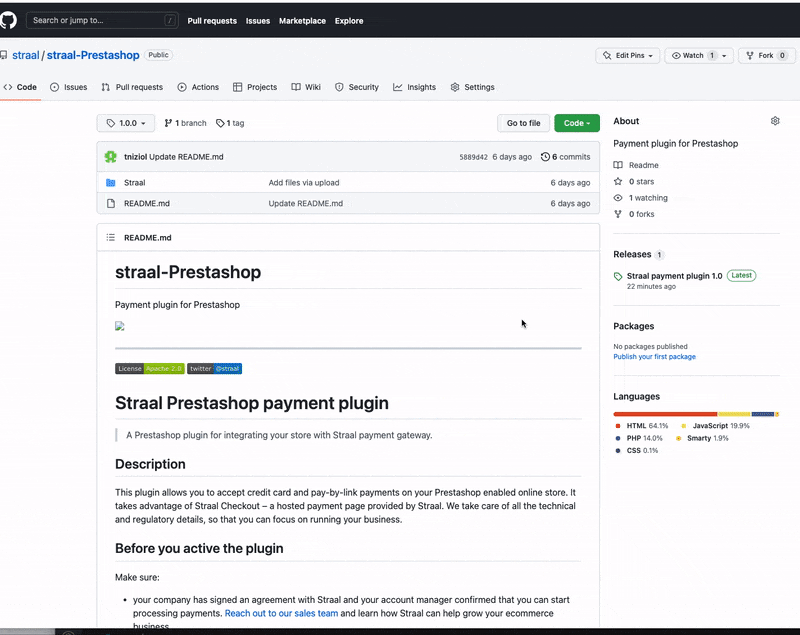The width and height of the screenshot is (800, 635).
Task: Open tniziol author link
Action: (x=136, y=157)
